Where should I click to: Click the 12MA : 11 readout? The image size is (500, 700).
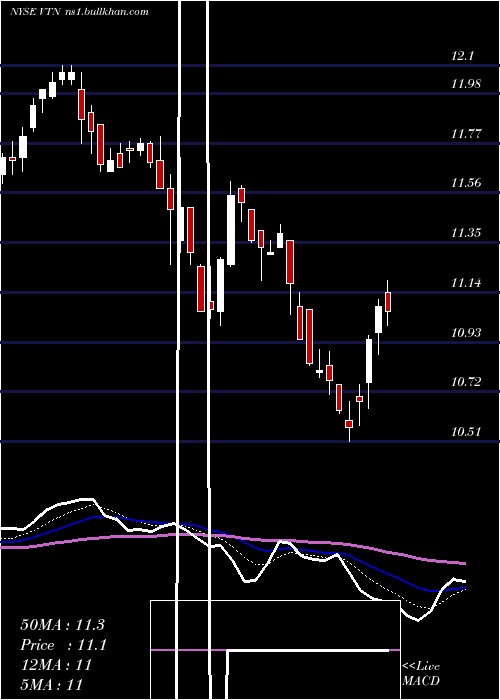click(x=56, y=665)
